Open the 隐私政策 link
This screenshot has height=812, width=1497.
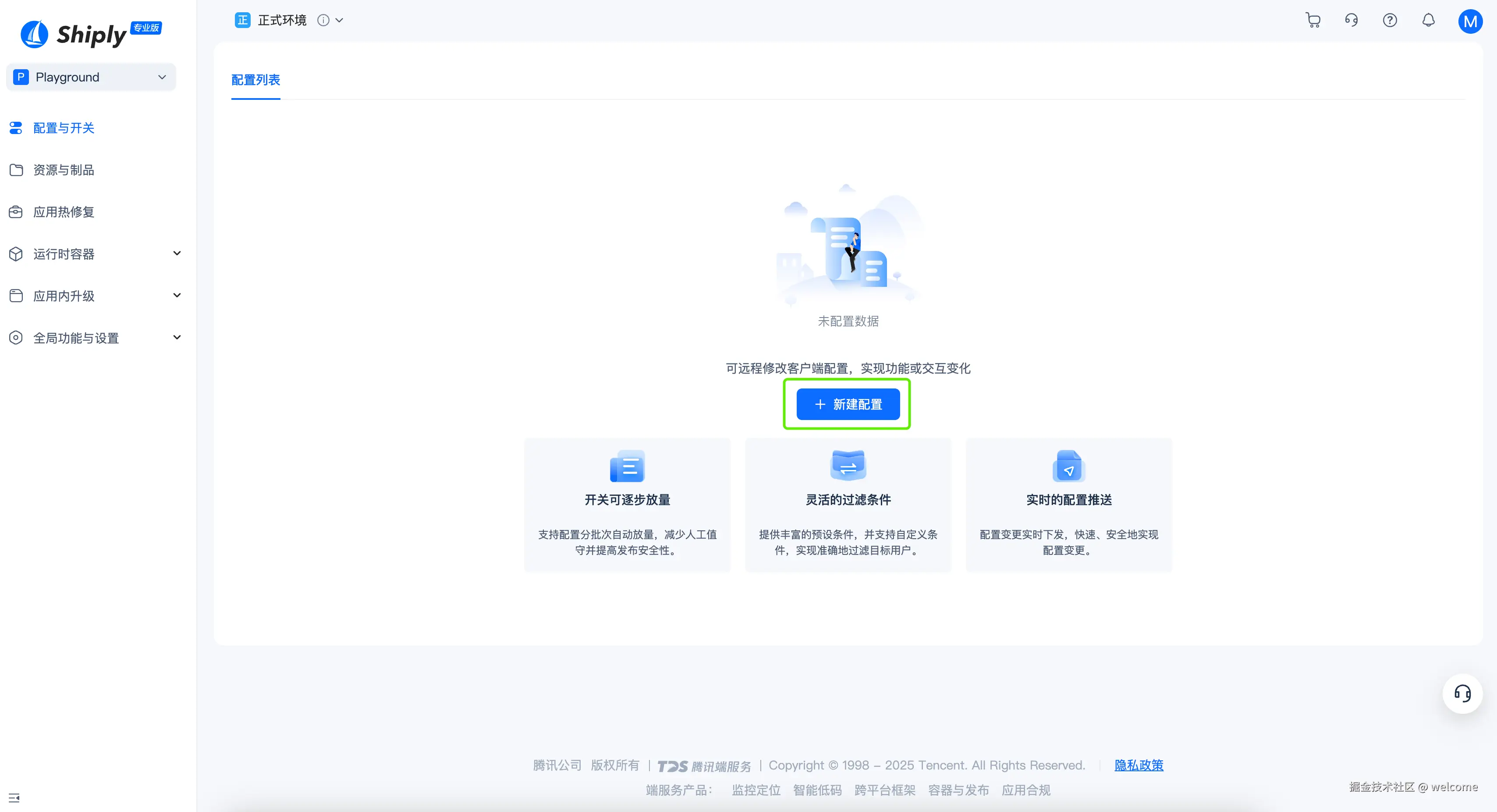click(1139, 765)
